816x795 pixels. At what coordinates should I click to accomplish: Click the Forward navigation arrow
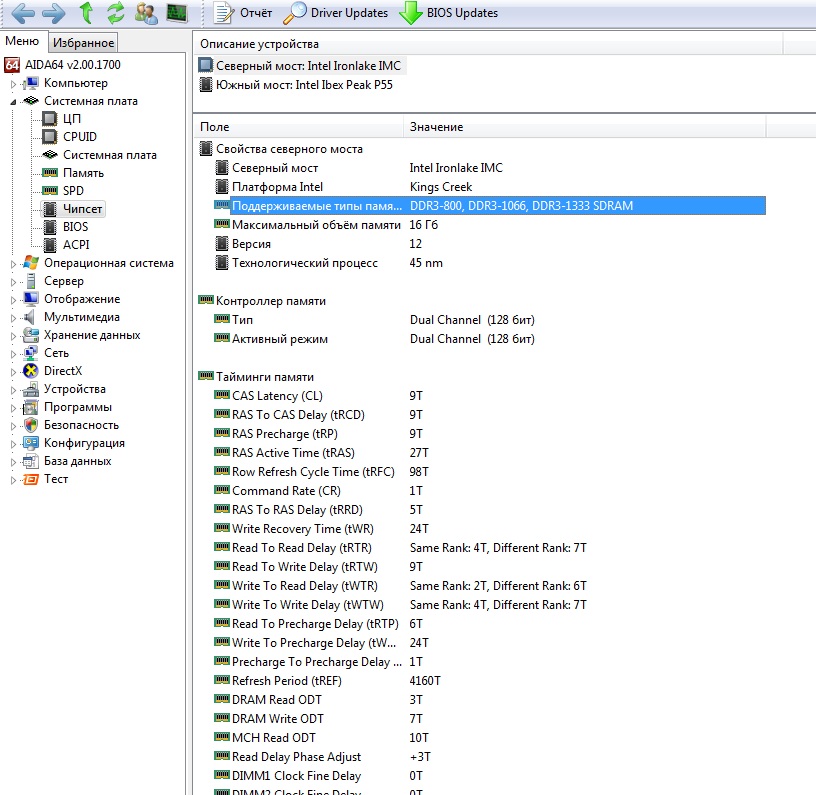point(53,13)
